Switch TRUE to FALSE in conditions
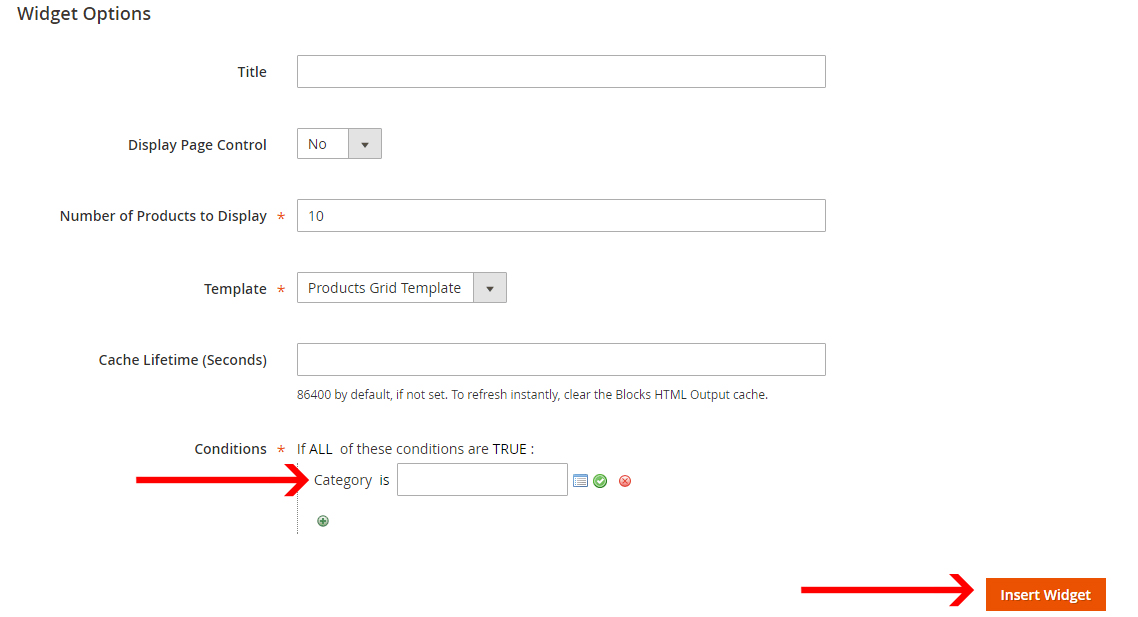 (514, 448)
